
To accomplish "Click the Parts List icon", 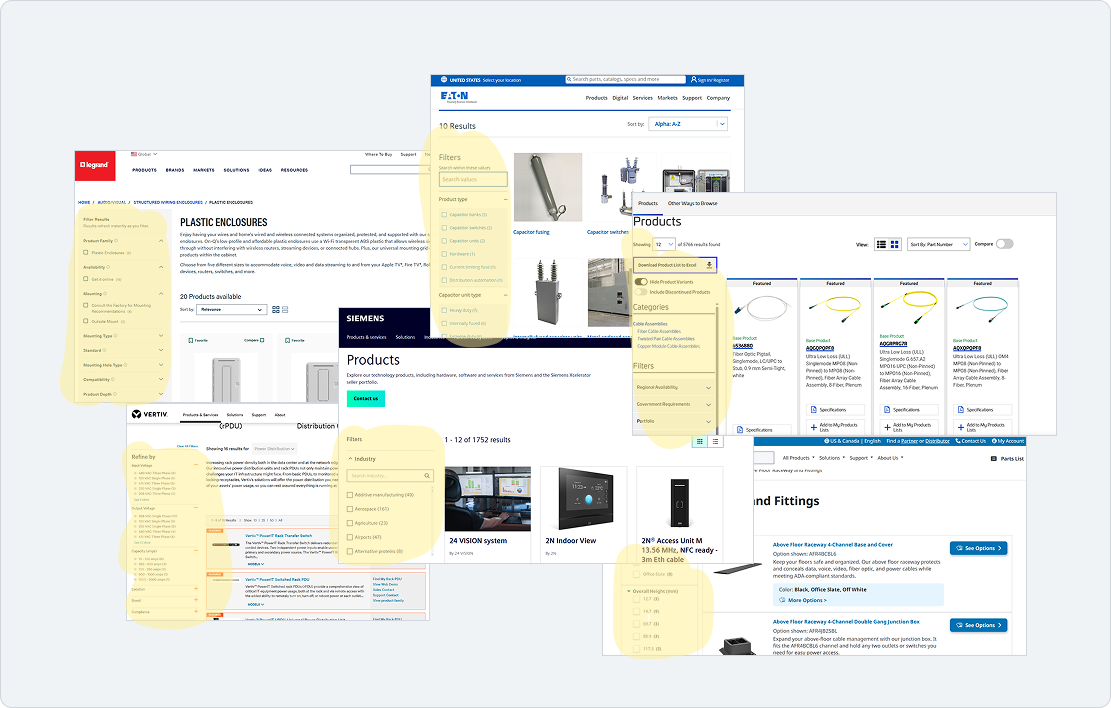I will pos(992,459).
